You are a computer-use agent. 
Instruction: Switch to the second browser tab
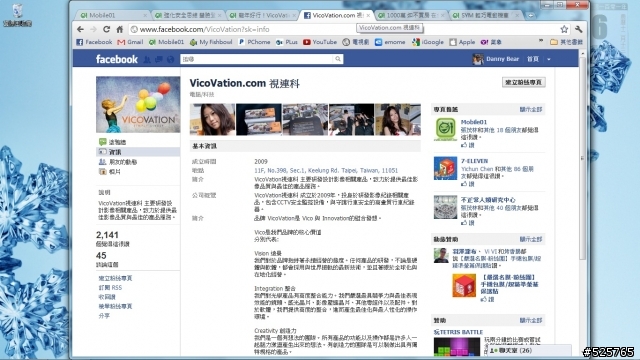(x=187, y=15)
